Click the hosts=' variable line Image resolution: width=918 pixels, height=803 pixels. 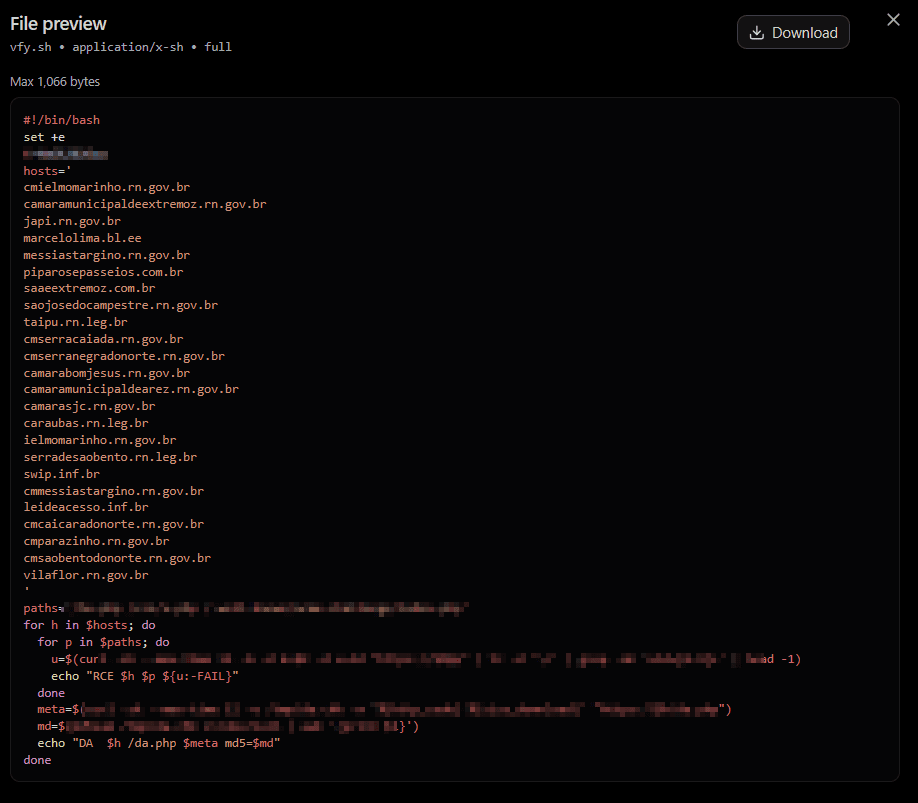click(x=47, y=171)
